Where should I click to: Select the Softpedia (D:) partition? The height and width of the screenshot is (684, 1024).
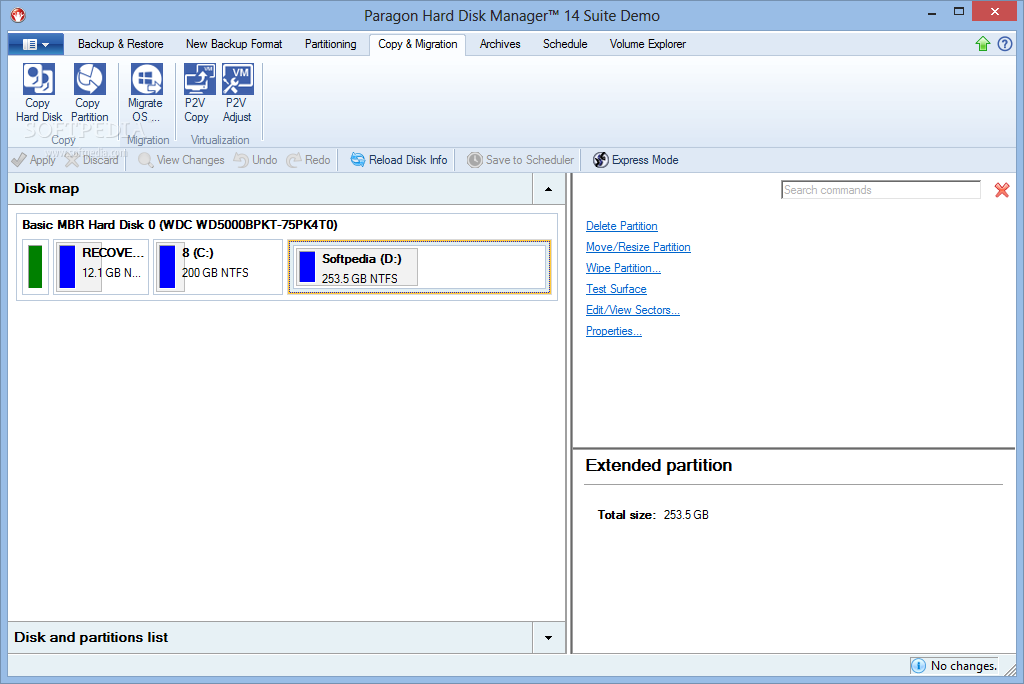(x=419, y=267)
